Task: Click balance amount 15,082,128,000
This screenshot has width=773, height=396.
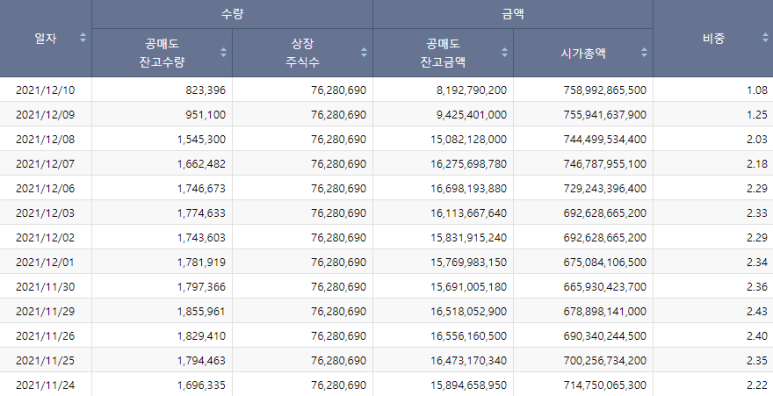Action: pos(468,139)
